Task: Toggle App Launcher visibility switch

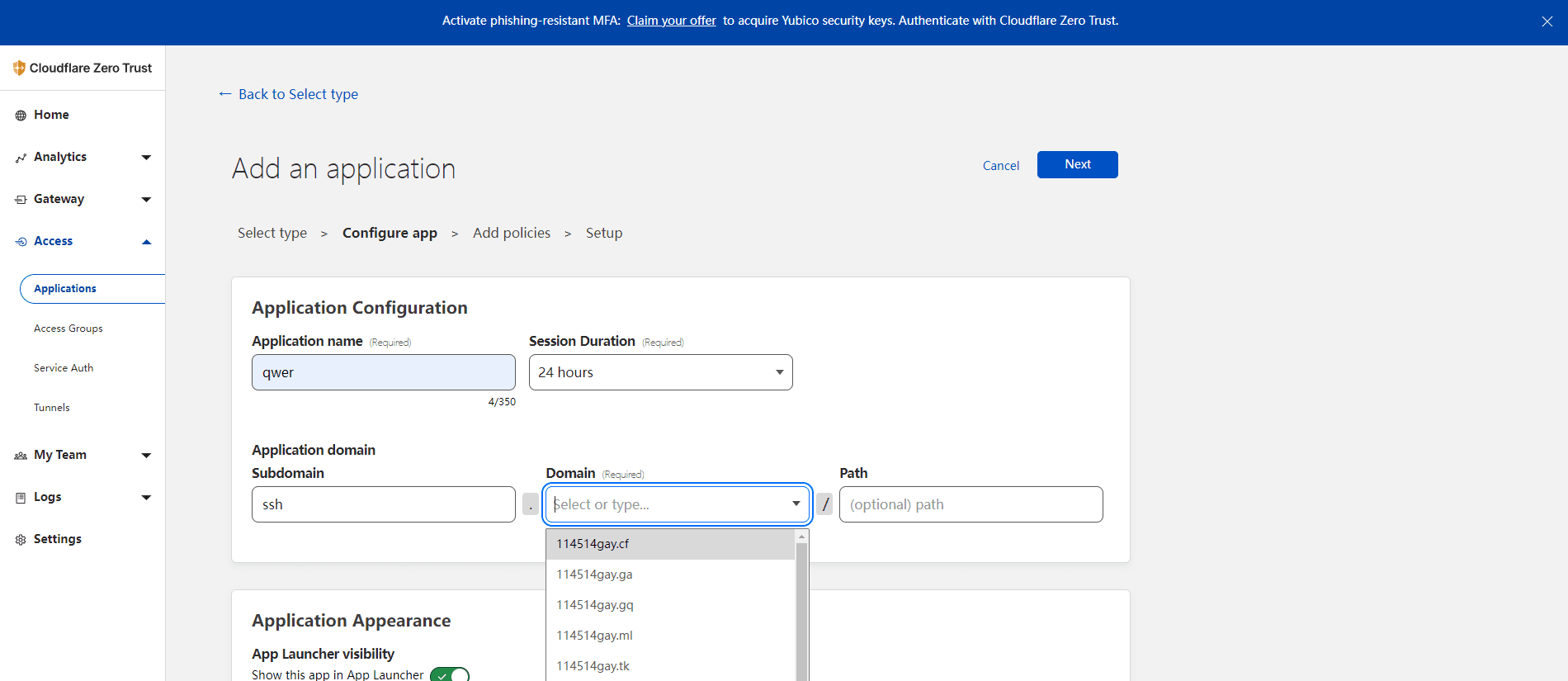Action: [450, 674]
